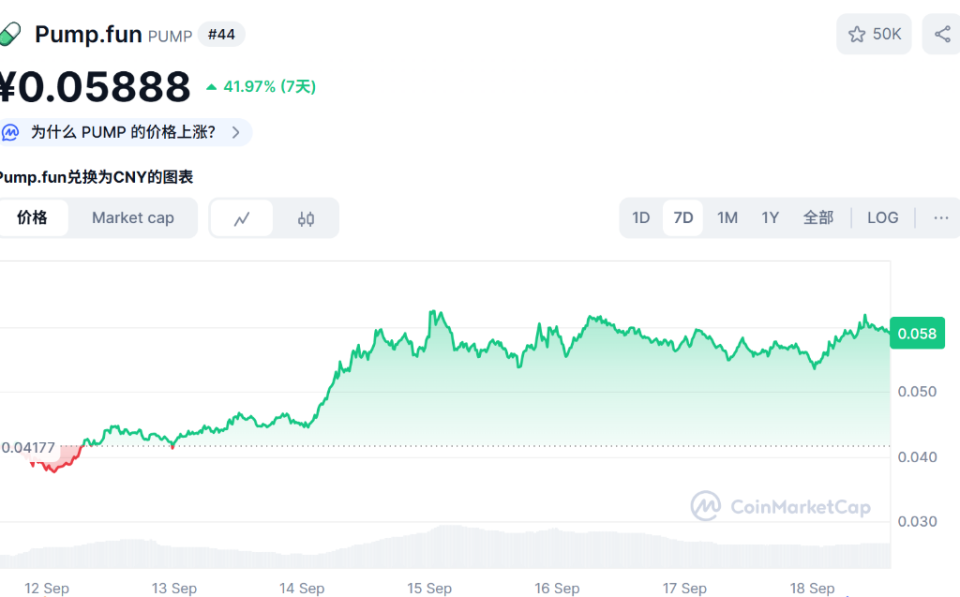Click the #44 rank badge
This screenshot has height=597, width=960.
pos(221,34)
